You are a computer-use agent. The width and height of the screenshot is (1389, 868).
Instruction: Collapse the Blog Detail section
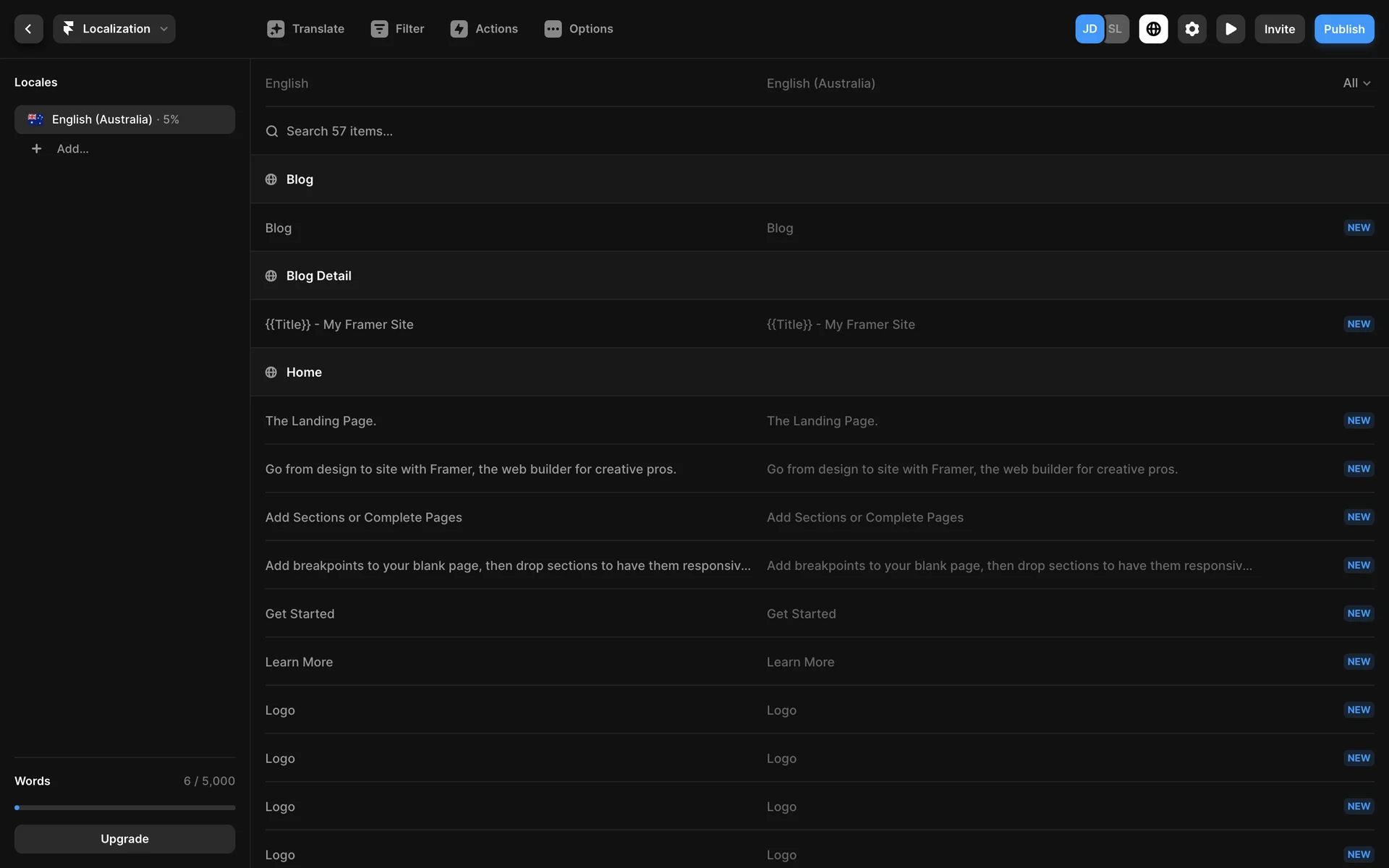pos(318,276)
